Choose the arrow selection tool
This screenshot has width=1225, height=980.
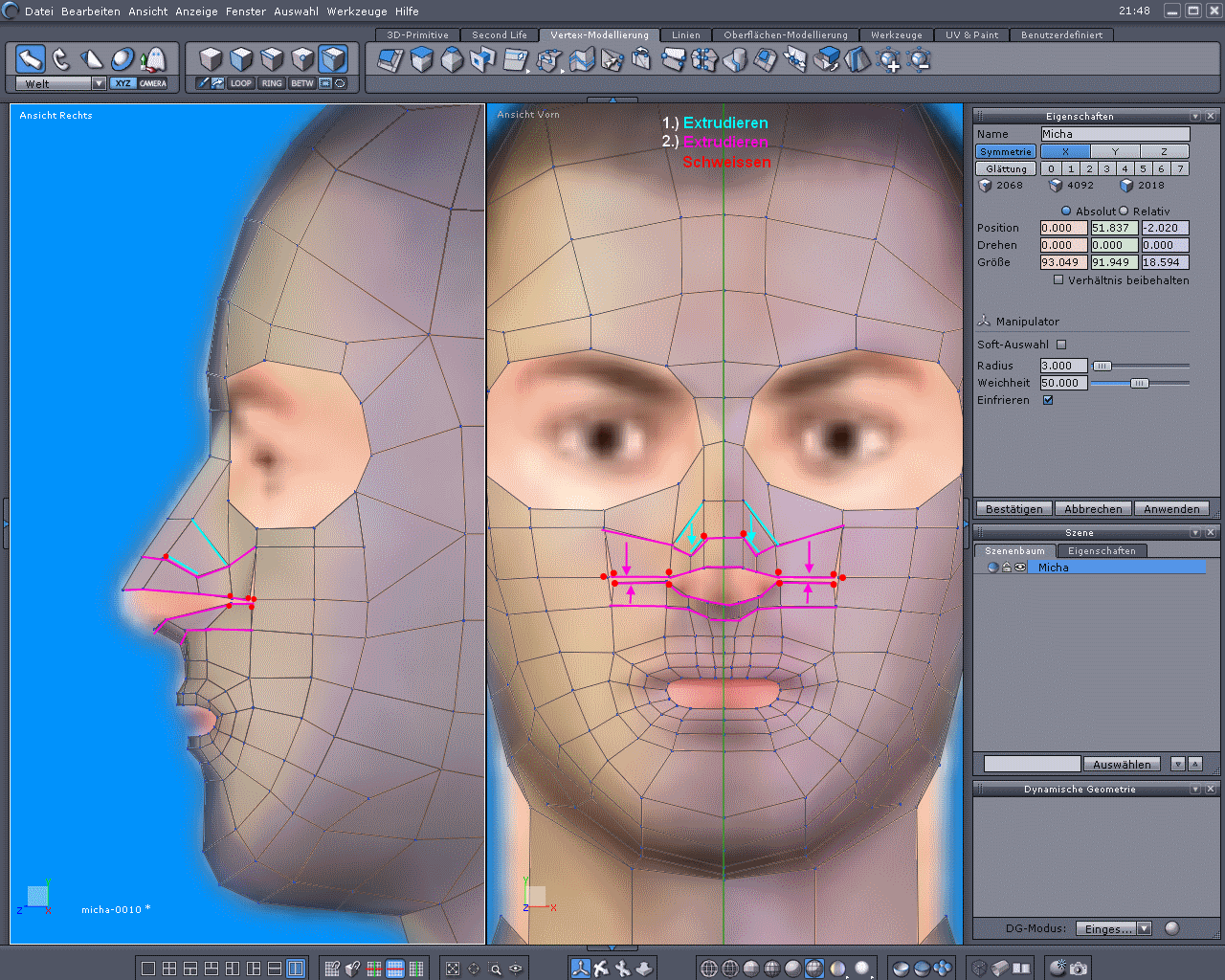coord(31,59)
